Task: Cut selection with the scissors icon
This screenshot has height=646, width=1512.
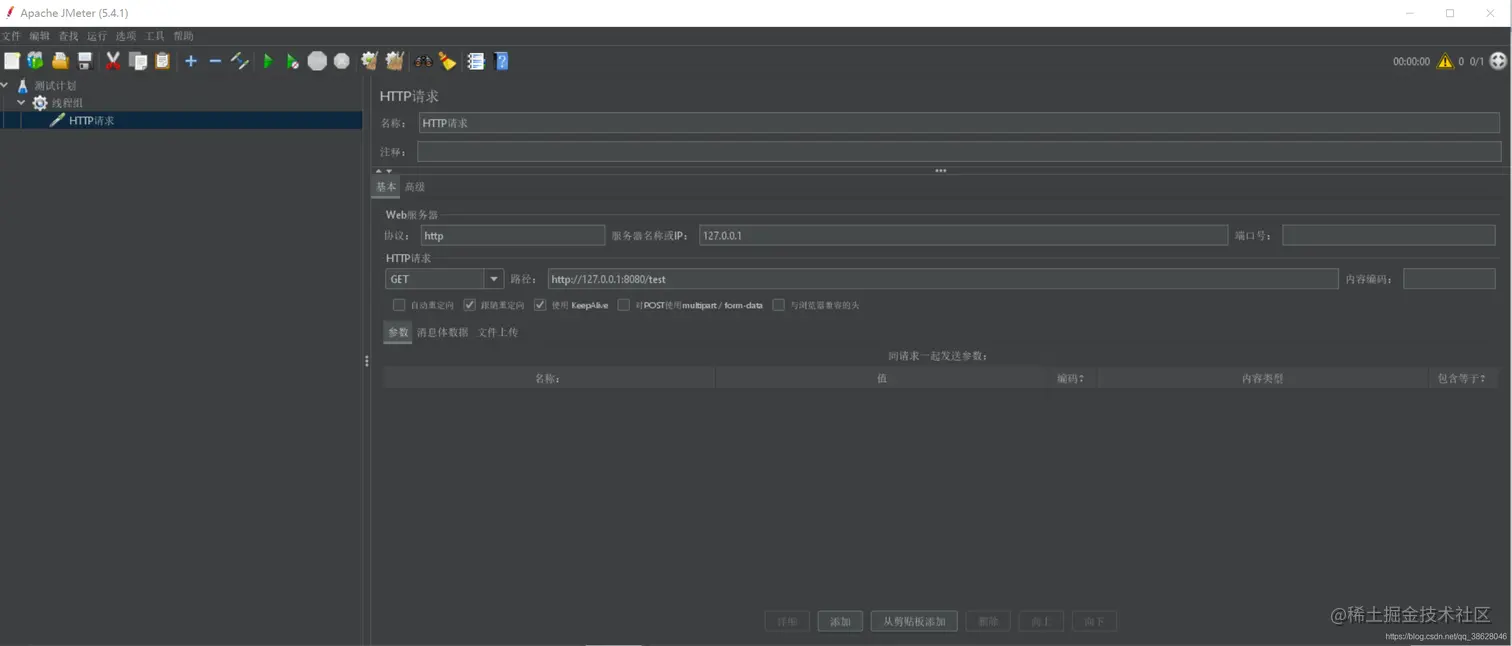Action: pos(113,61)
